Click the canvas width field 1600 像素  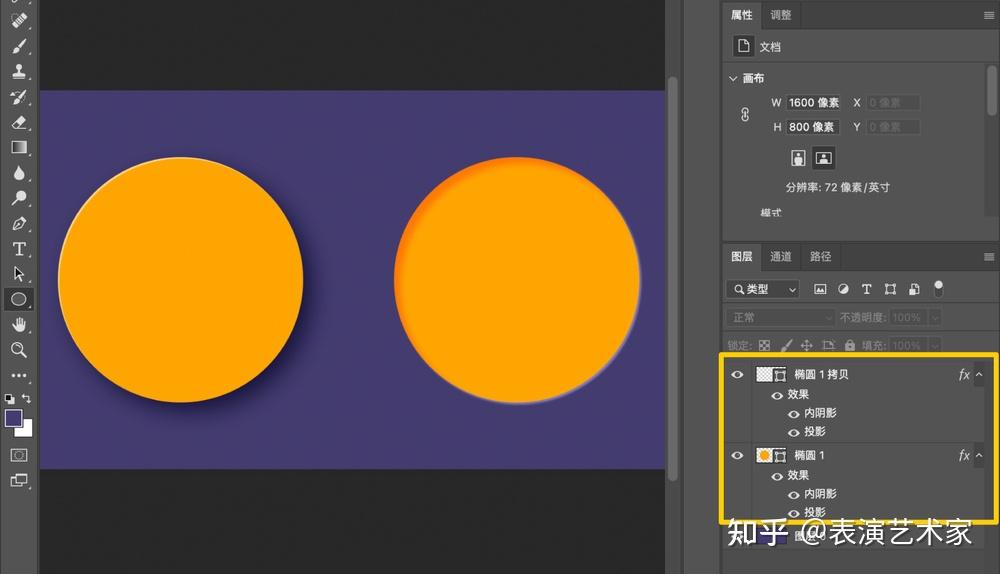click(x=813, y=103)
